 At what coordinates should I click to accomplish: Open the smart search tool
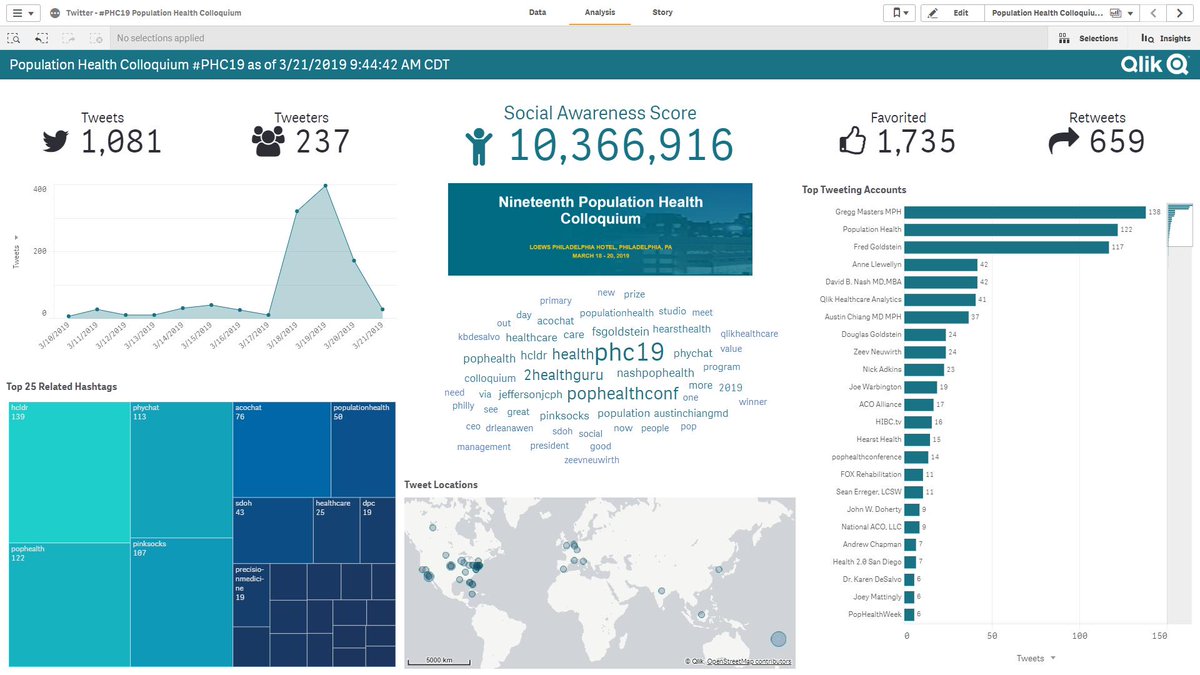pos(14,38)
